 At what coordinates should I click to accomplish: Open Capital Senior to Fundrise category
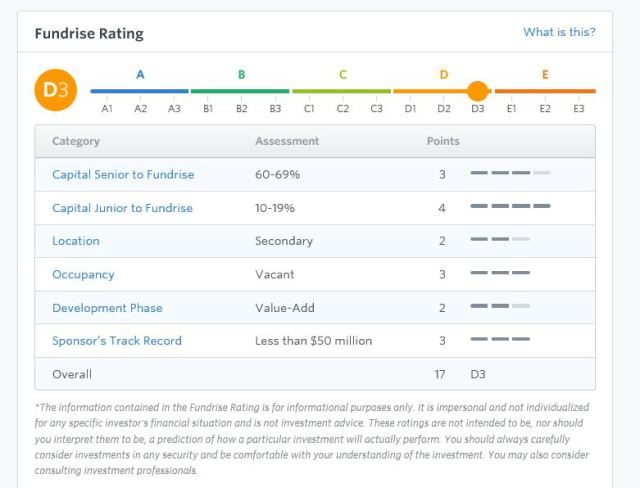coord(123,174)
